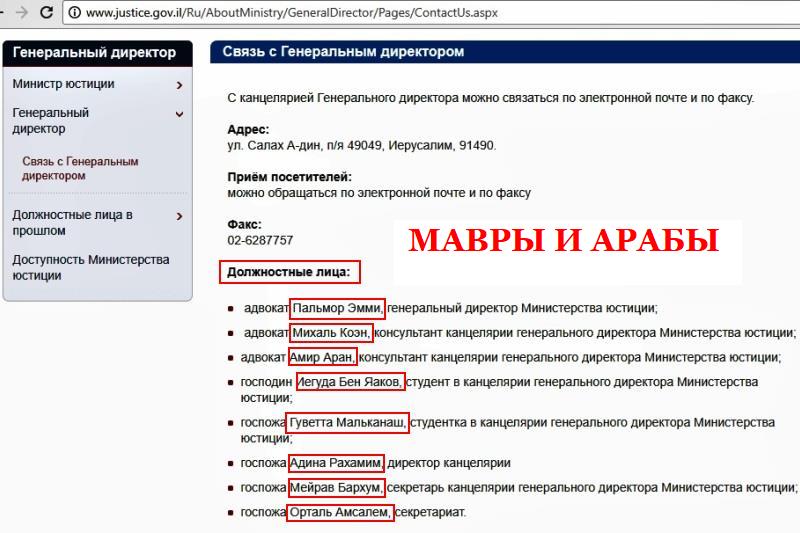The image size is (800, 533).
Task: Click the name Пальмор Эмми
Action: 337,308
